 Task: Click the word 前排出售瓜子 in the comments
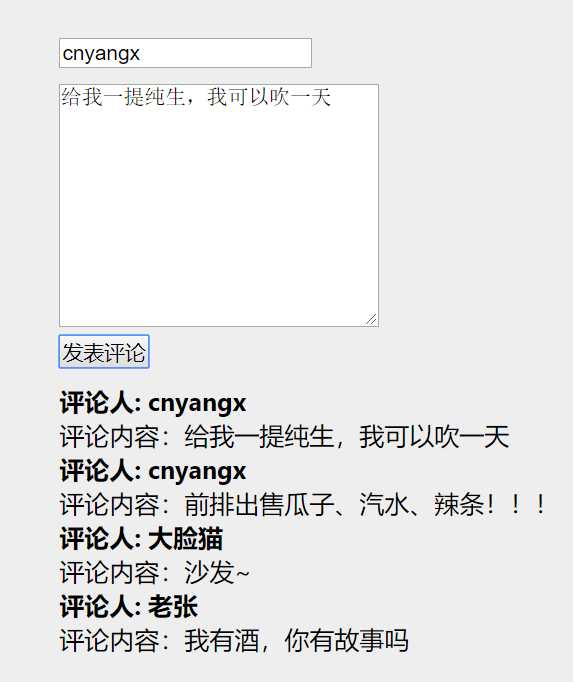259,505
